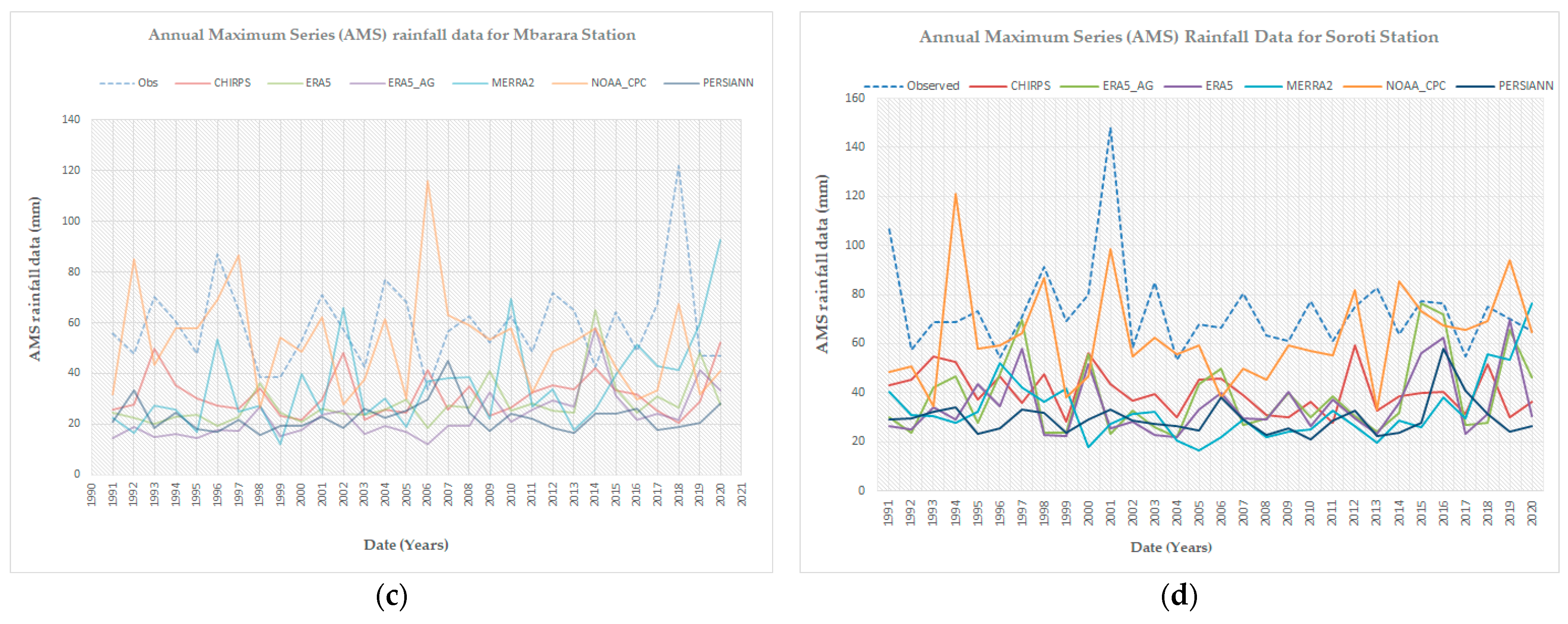Click the Soroti Station chart title
Image resolution: width=1568 pixels, height=624 pixels.
coord(1179,36)
